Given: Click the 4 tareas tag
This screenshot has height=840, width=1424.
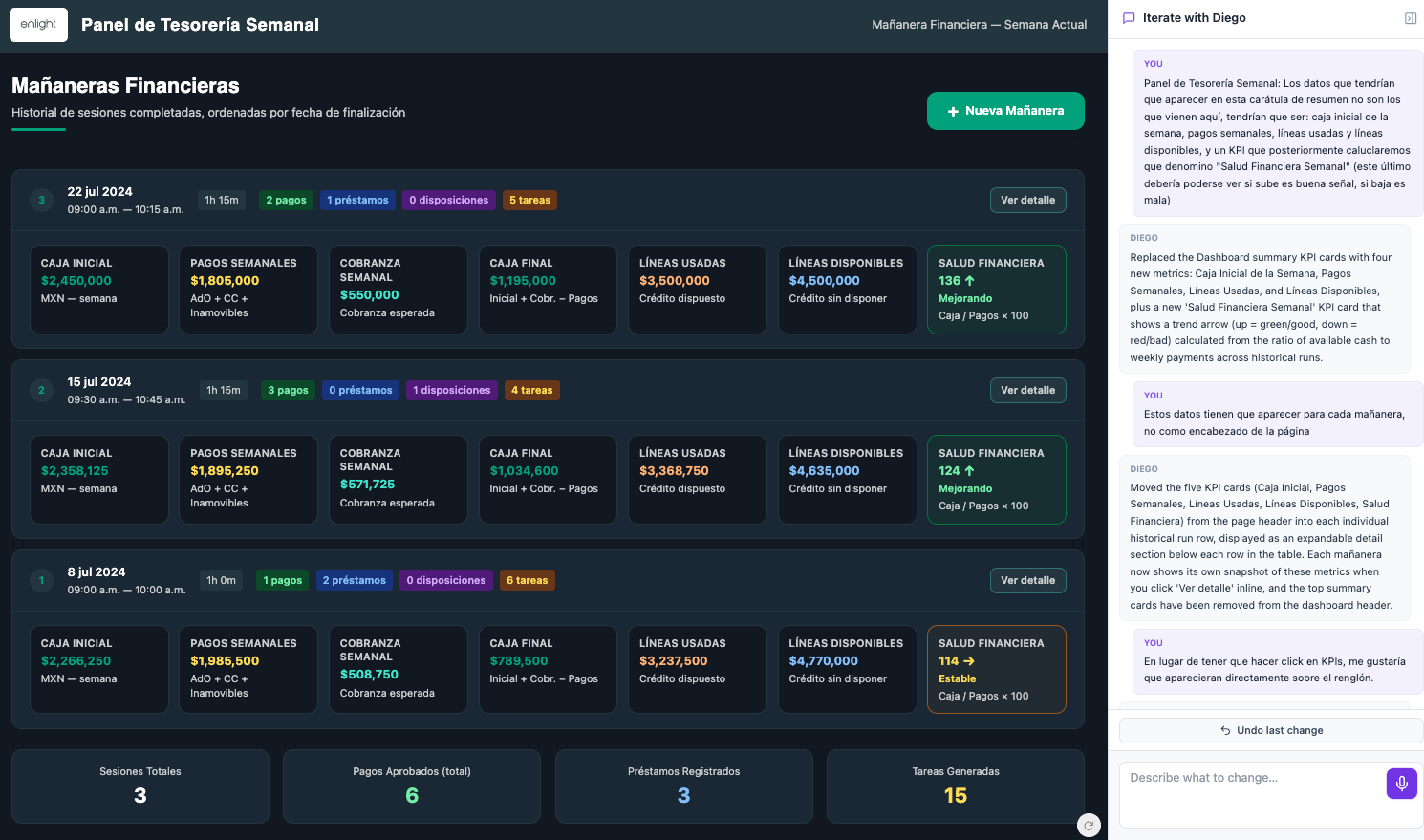Looking at the screenshot, I should click(531, 390).
